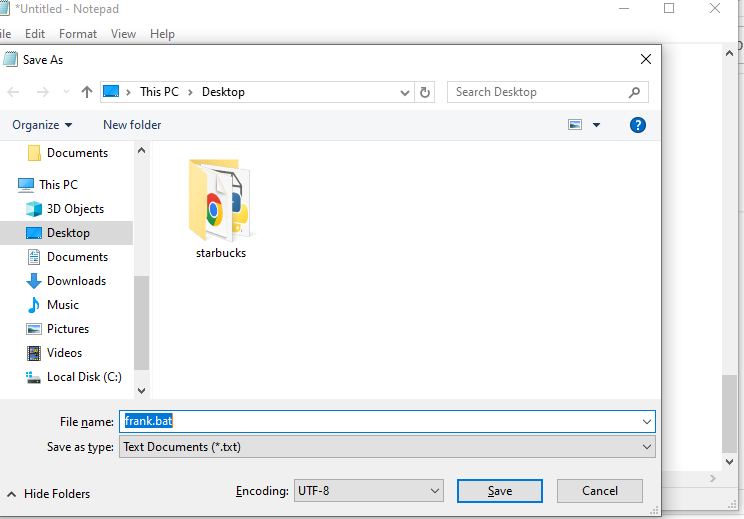Expand the address bar history dropdown

coord(405,93)
